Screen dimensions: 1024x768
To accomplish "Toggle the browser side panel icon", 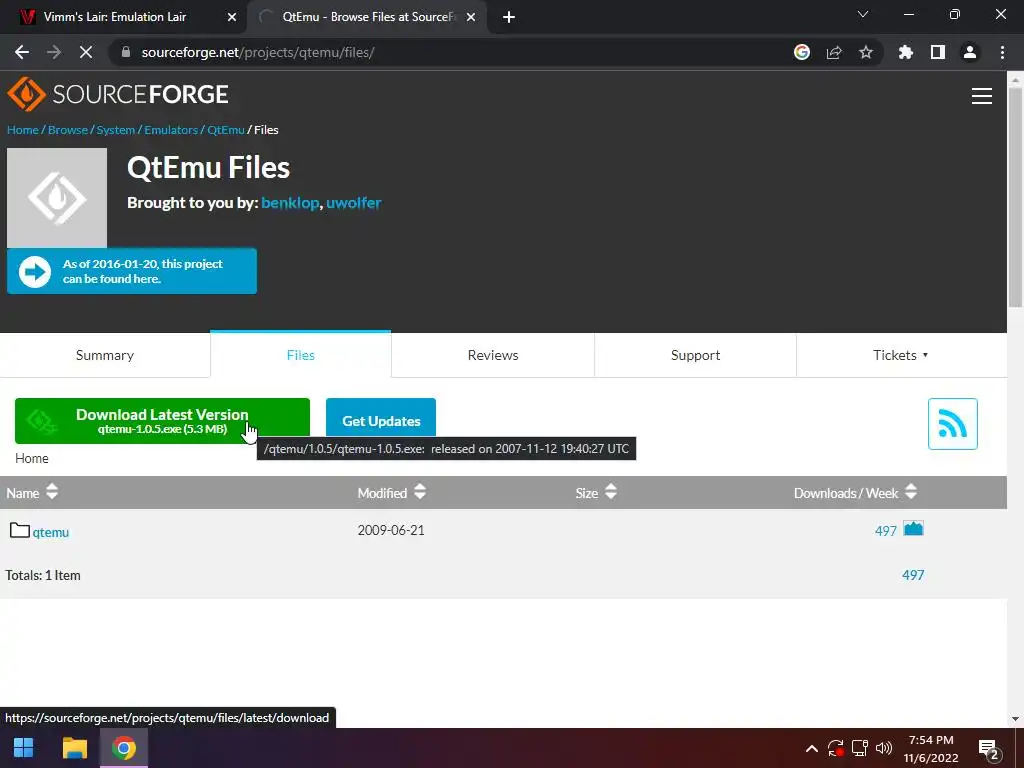I will tap(937, 52).
